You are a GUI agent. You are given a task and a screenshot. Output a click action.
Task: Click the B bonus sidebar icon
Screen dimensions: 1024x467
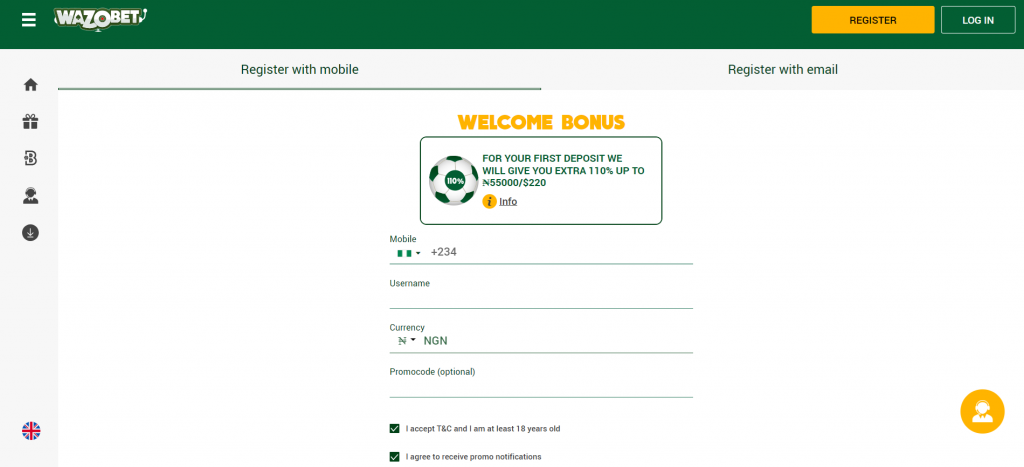click(31, 158)
